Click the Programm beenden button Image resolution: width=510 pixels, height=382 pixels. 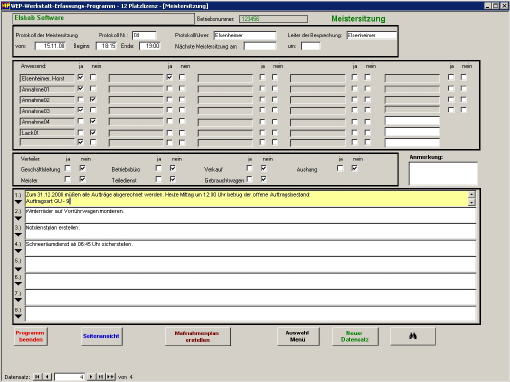(x=30, y=336)
